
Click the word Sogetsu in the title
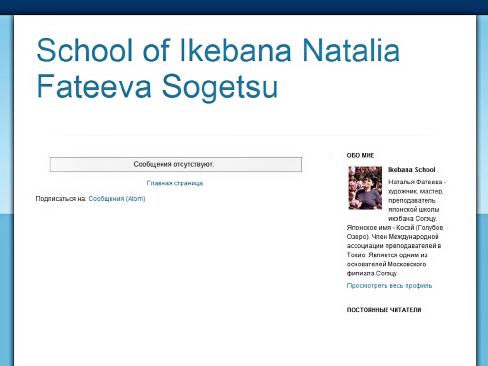[x=220, y=87]
